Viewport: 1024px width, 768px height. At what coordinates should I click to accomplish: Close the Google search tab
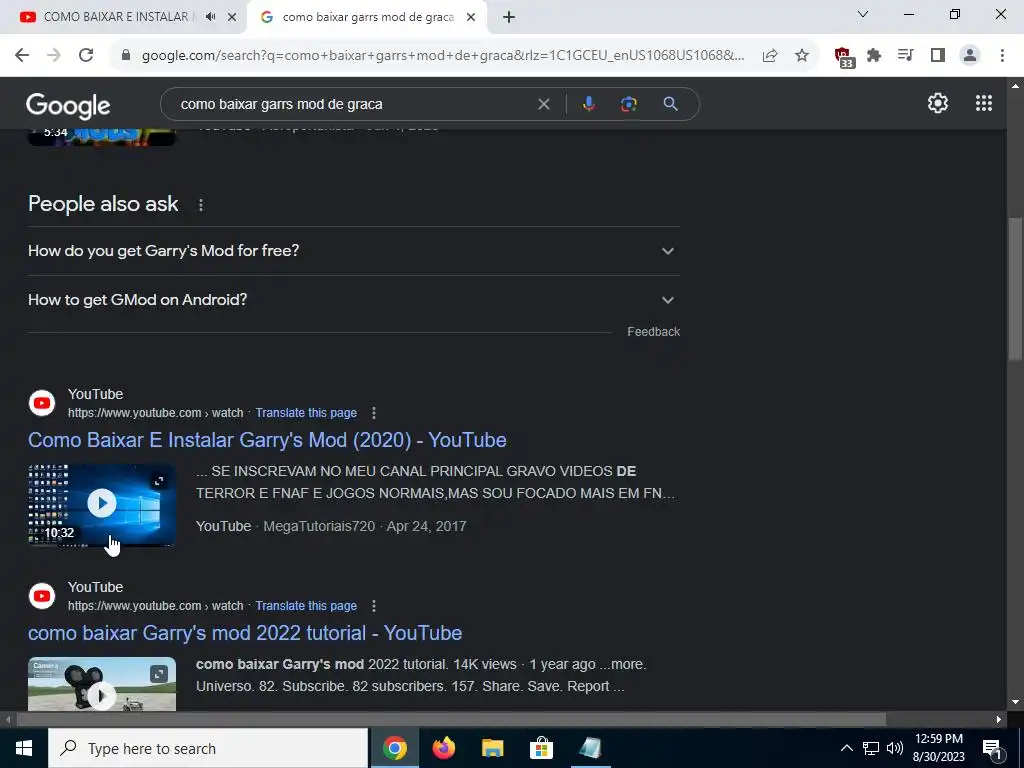[471, 18]
